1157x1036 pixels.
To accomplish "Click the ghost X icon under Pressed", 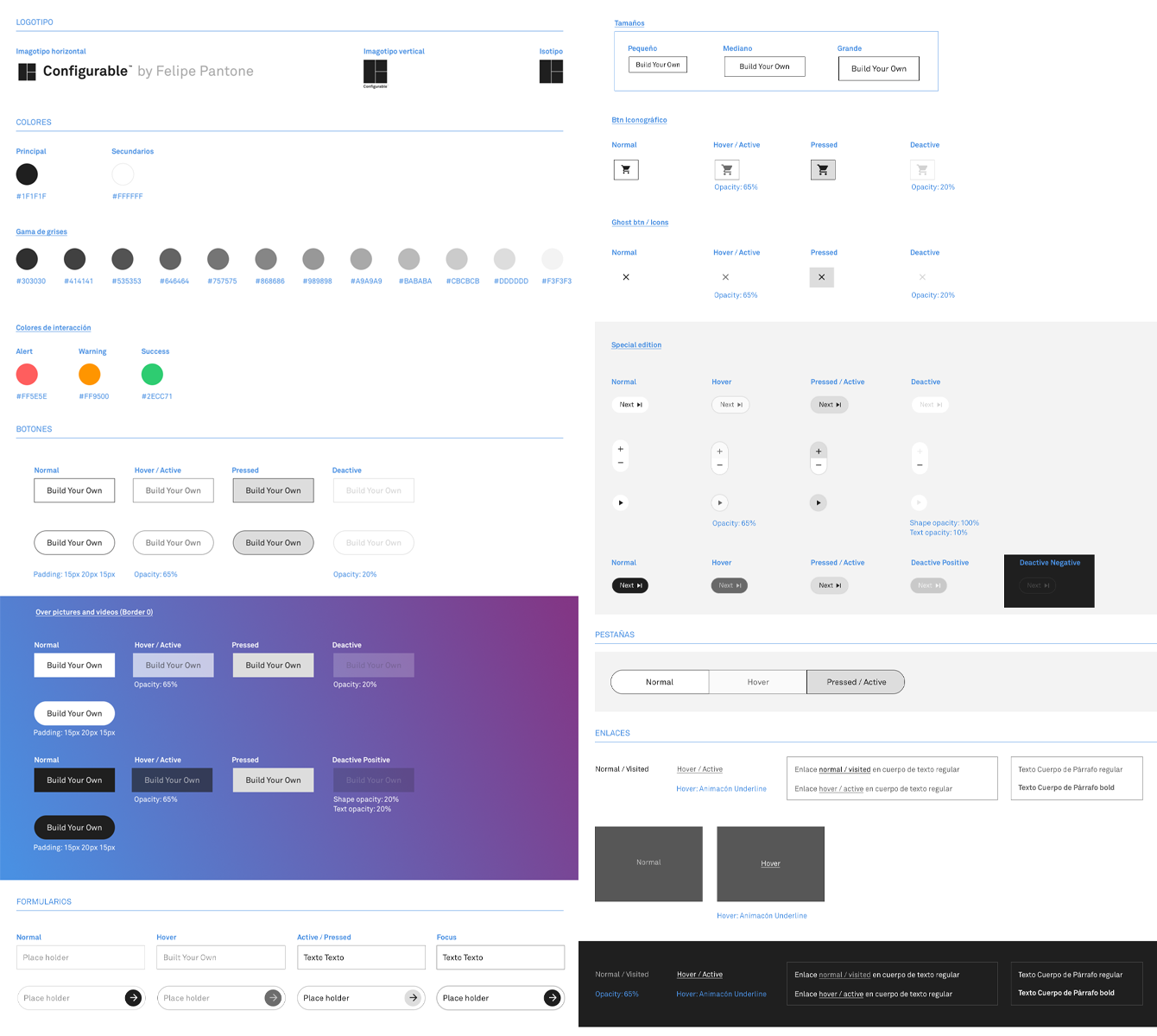I will click(x=821, y=277).
